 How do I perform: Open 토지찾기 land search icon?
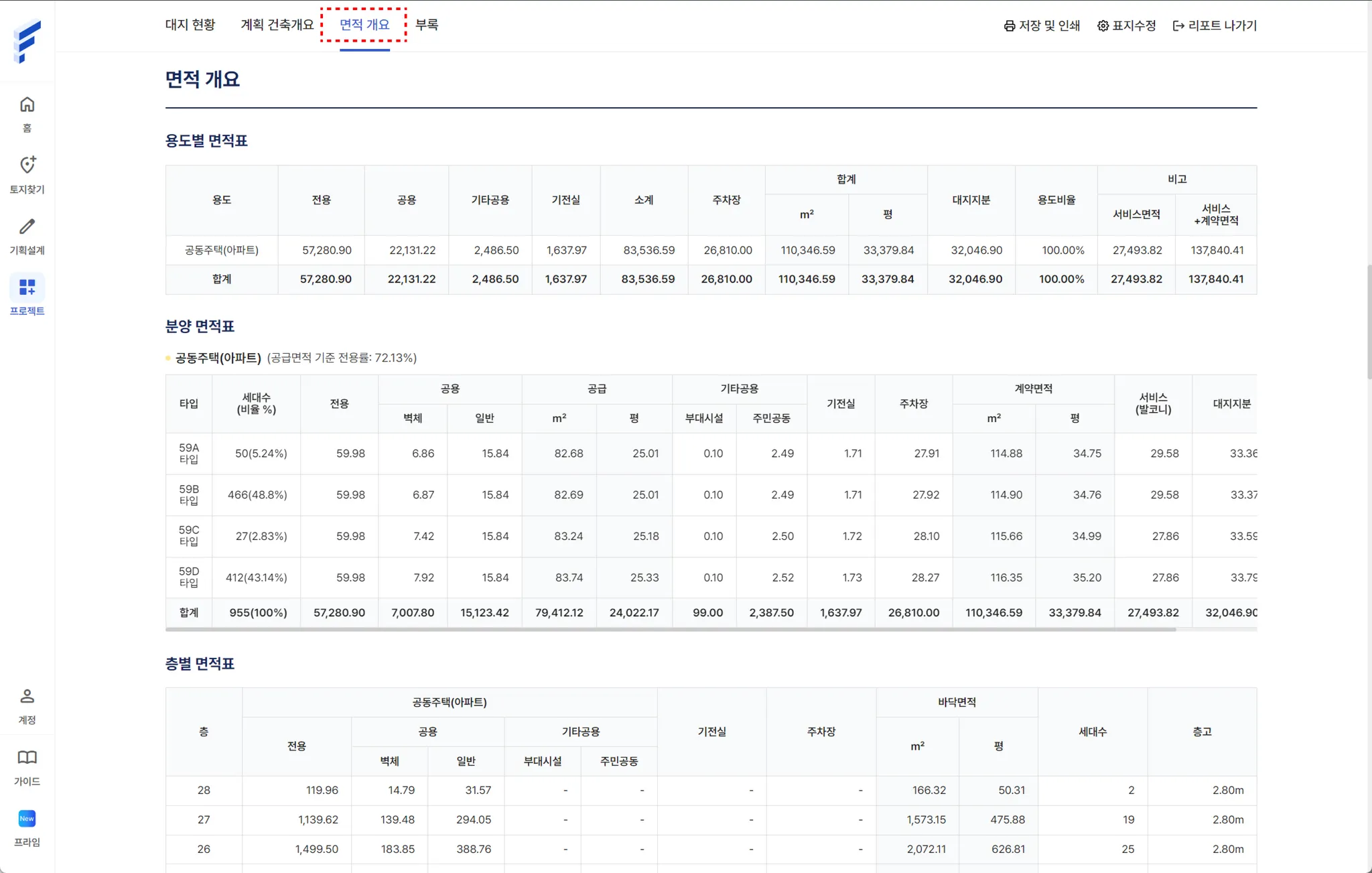point(27,165)
